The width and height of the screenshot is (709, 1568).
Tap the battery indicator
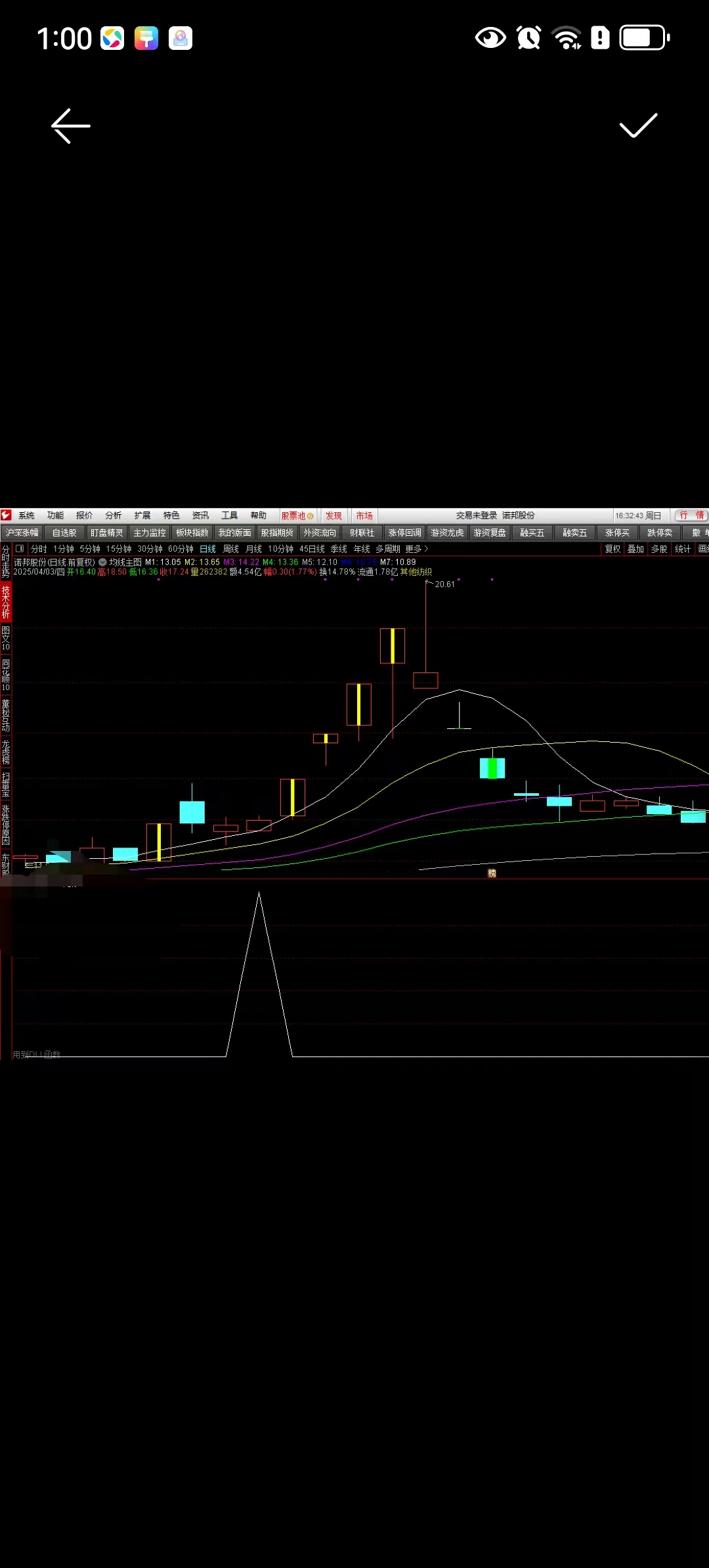pos(644,38)
